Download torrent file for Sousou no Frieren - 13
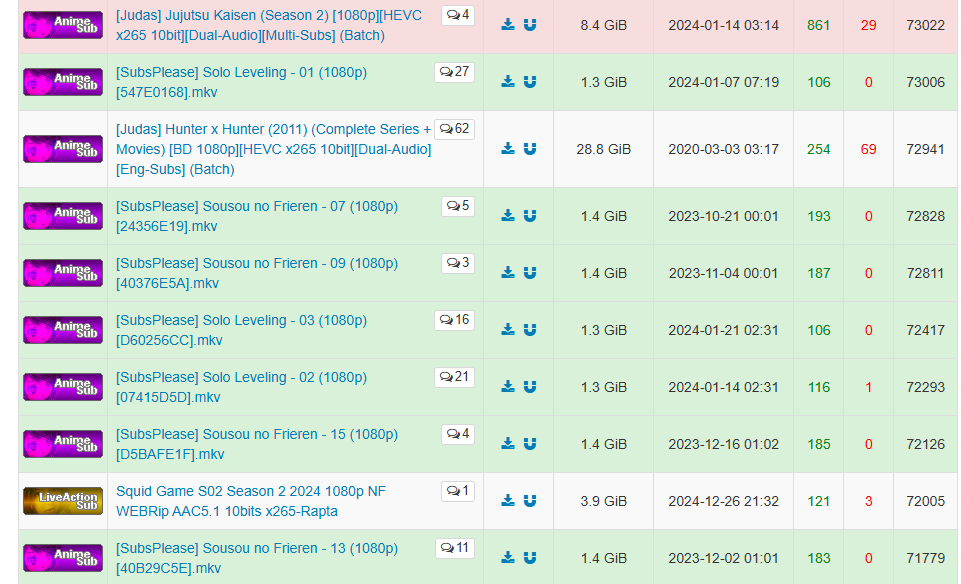Image resolution: width=961 pixels, height=584 pixels. click(x=507, y=558)
